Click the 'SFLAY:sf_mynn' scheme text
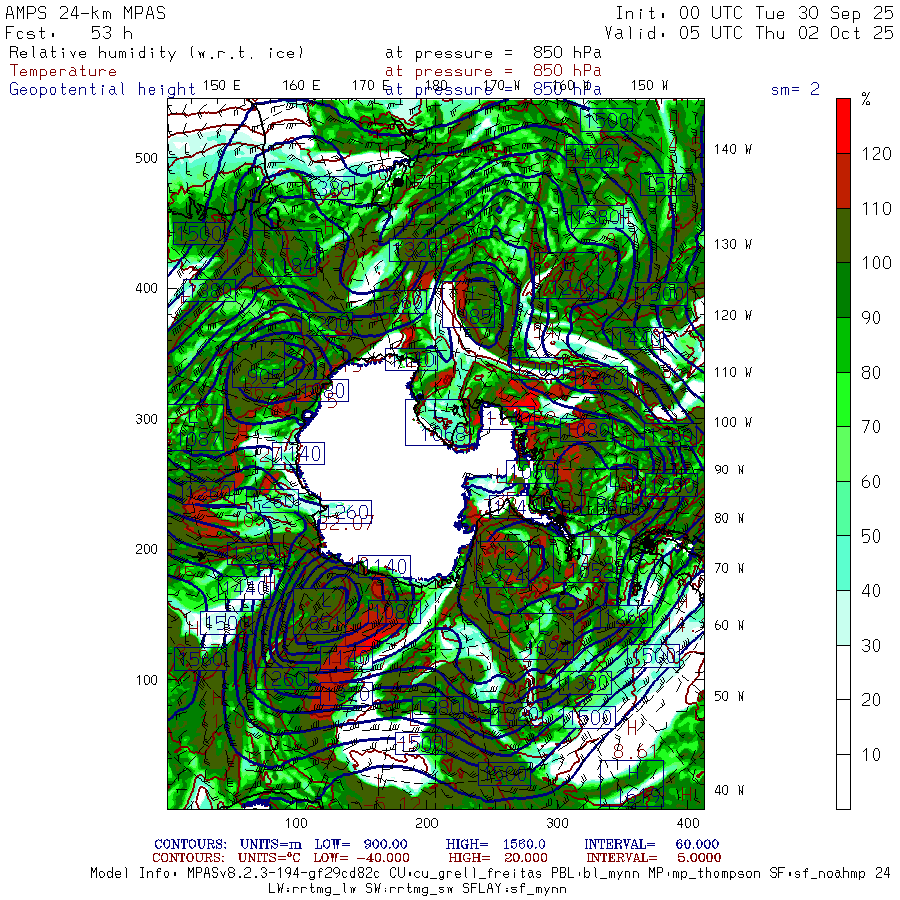Viewport: 900px width, 900px height. (514, 889)
